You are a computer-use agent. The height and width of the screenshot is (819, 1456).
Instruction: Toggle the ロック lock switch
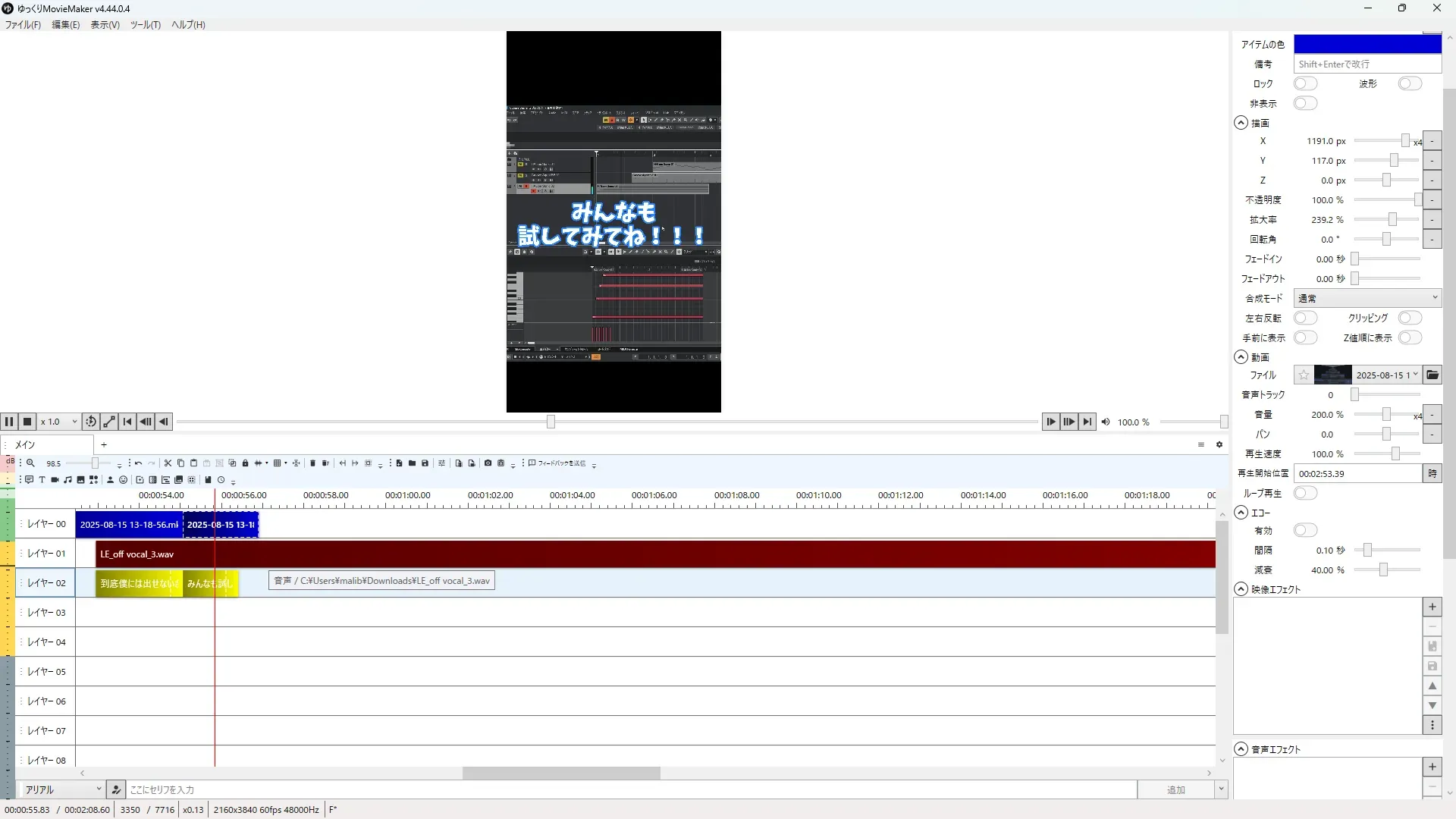coord(1305,83)
